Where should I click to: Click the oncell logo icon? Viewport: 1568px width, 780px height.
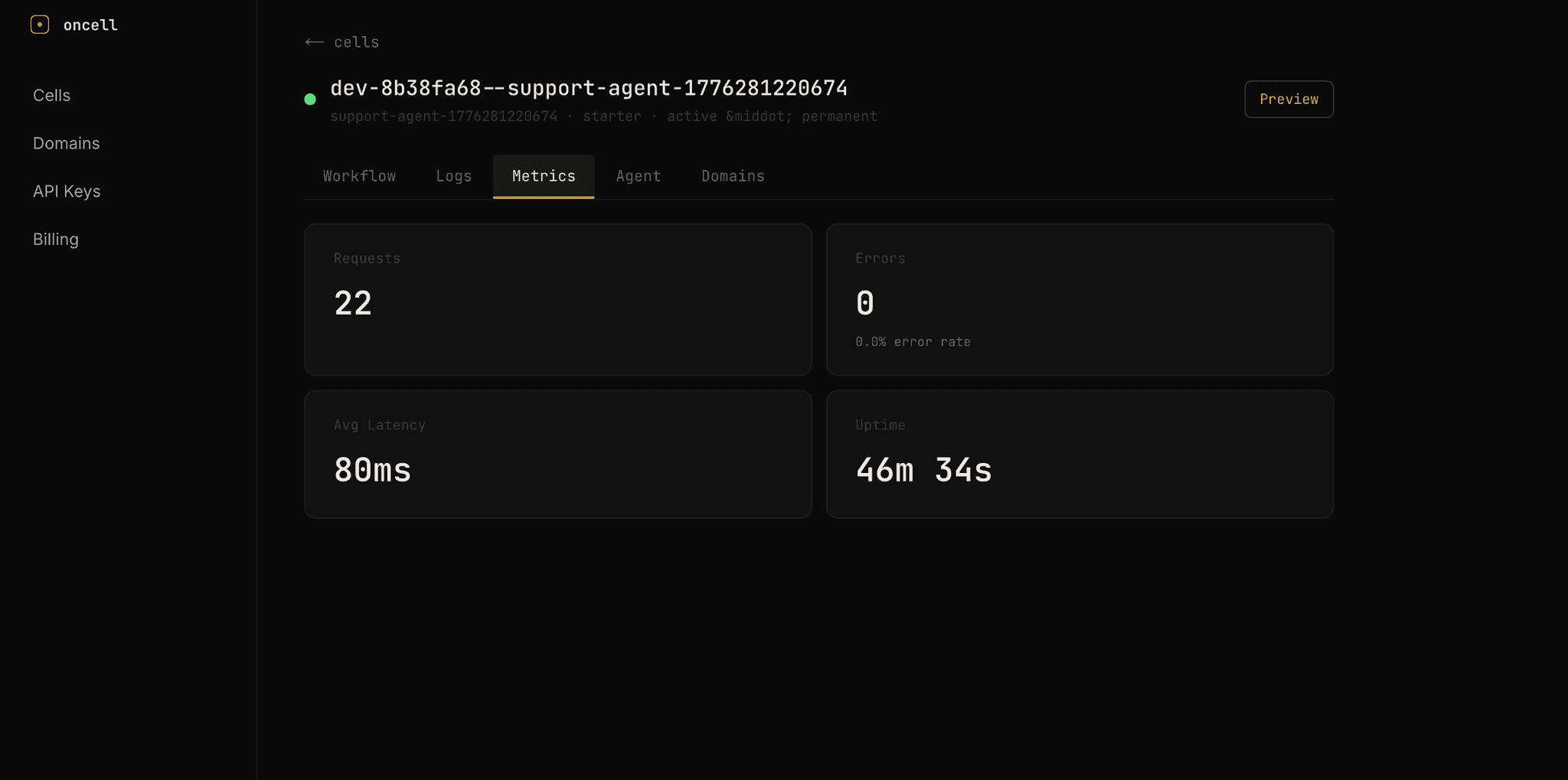click(40, 24)
